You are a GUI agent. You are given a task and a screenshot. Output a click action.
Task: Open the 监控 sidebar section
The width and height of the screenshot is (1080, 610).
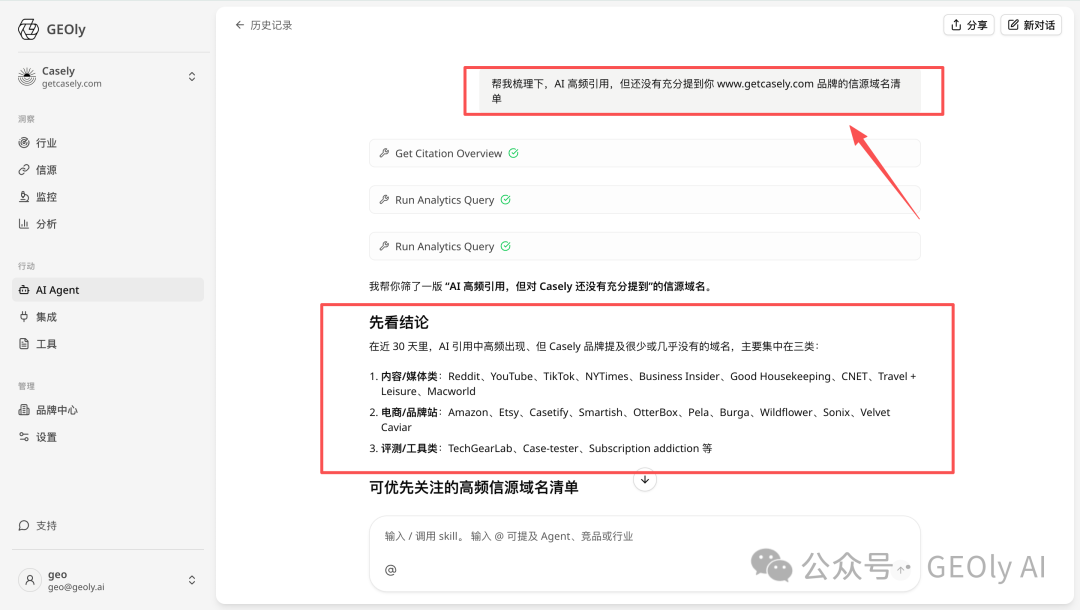pyautogui.click(x=108, y=197)
